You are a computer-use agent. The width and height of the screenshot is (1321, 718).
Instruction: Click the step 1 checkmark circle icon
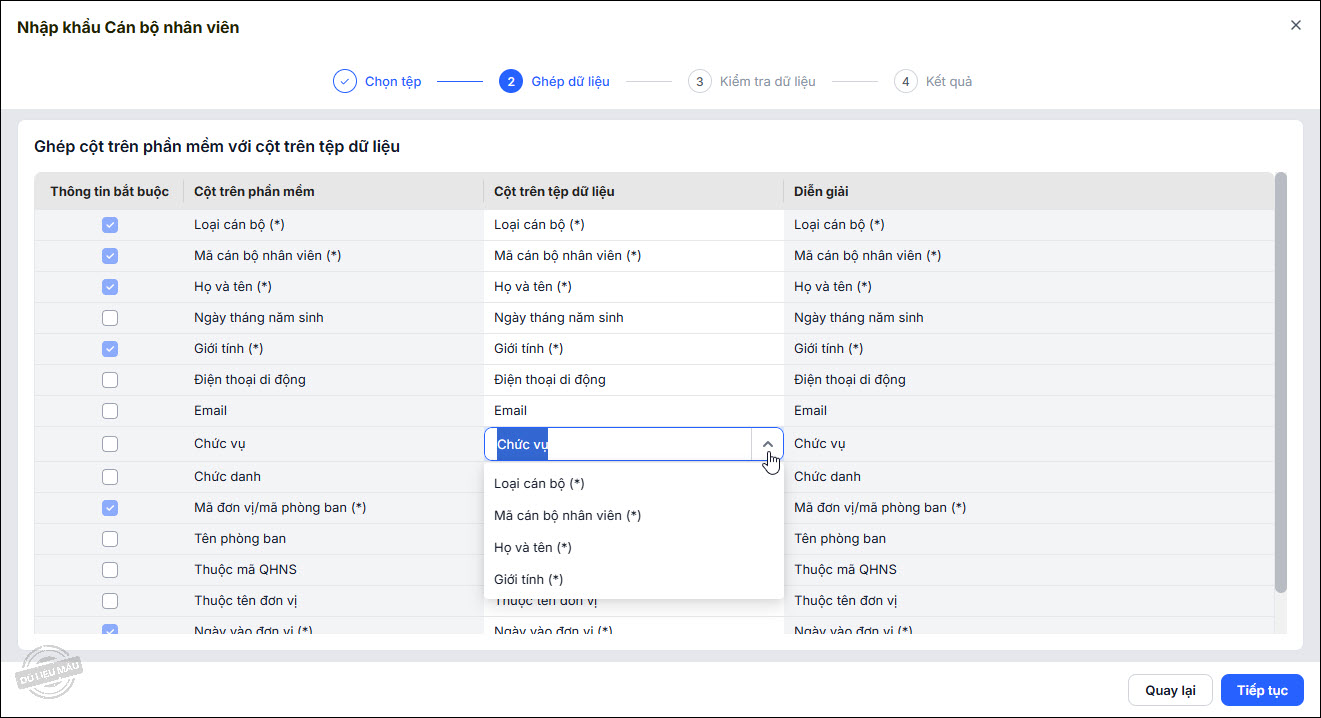(345, 82)
